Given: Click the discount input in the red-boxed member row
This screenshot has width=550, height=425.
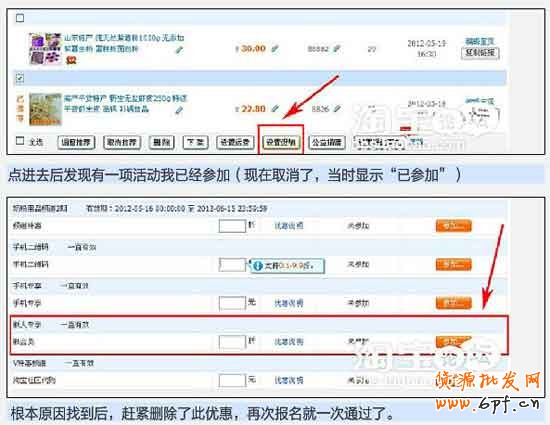Looking at the screenshot, I should 232,342.
